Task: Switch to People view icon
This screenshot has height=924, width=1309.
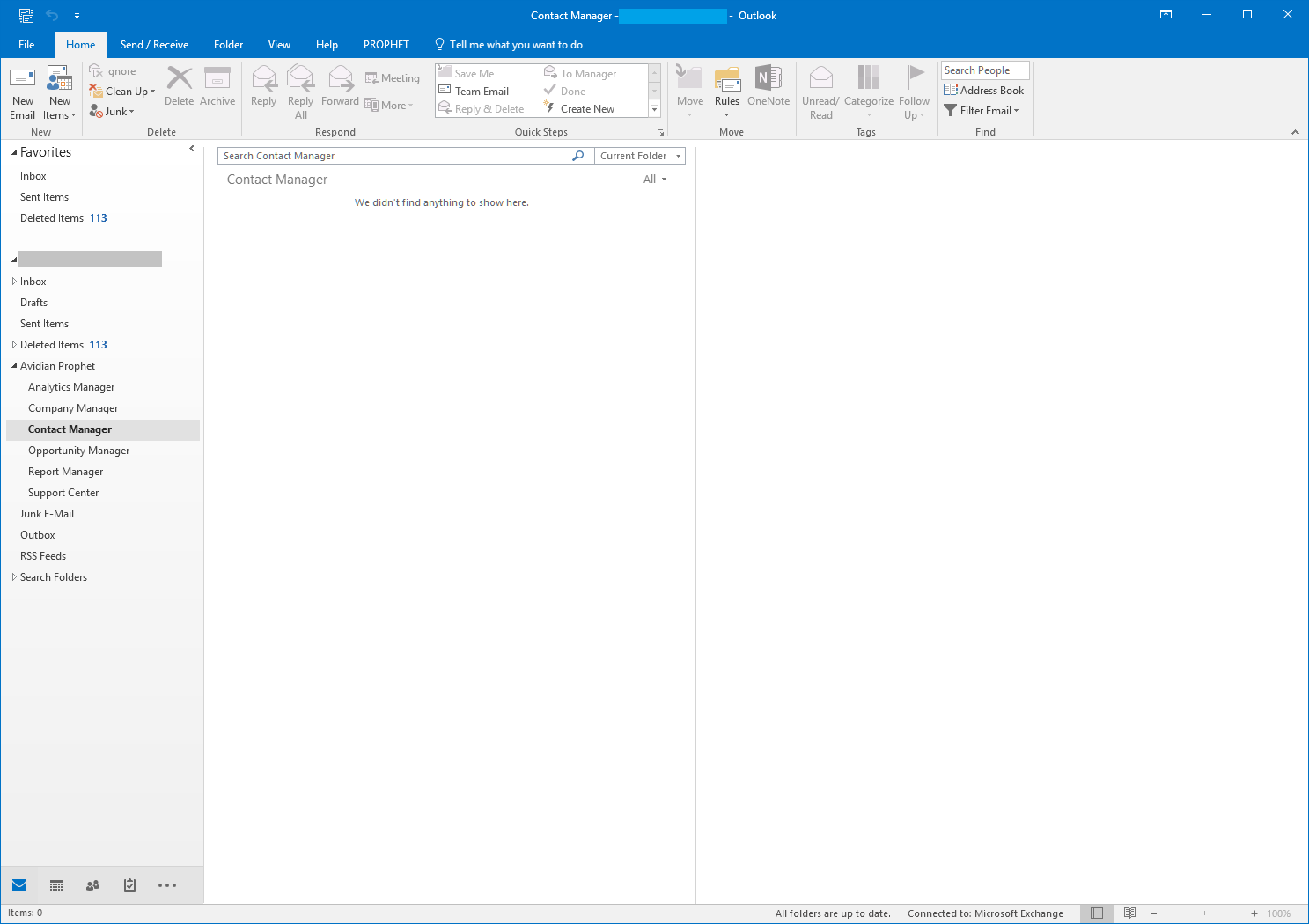Action: (92, 885)
